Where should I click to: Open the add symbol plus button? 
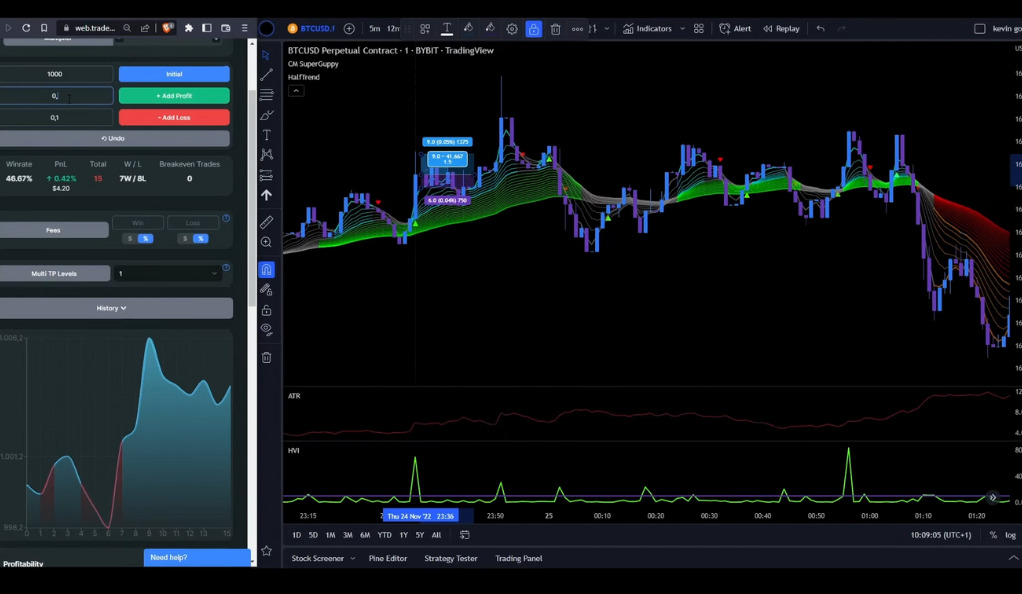click(x=349, y=29)
